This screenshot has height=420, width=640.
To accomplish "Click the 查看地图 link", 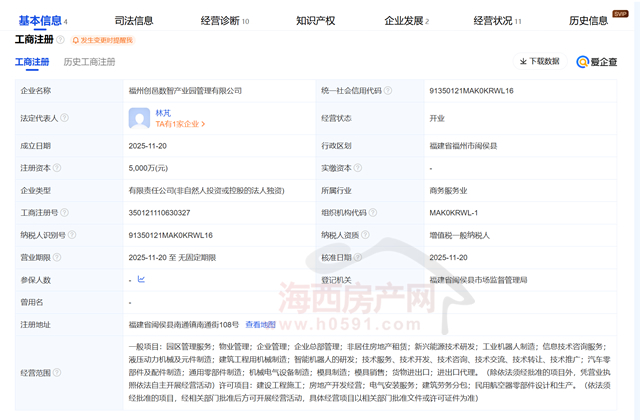I will [x=259, y=324].
